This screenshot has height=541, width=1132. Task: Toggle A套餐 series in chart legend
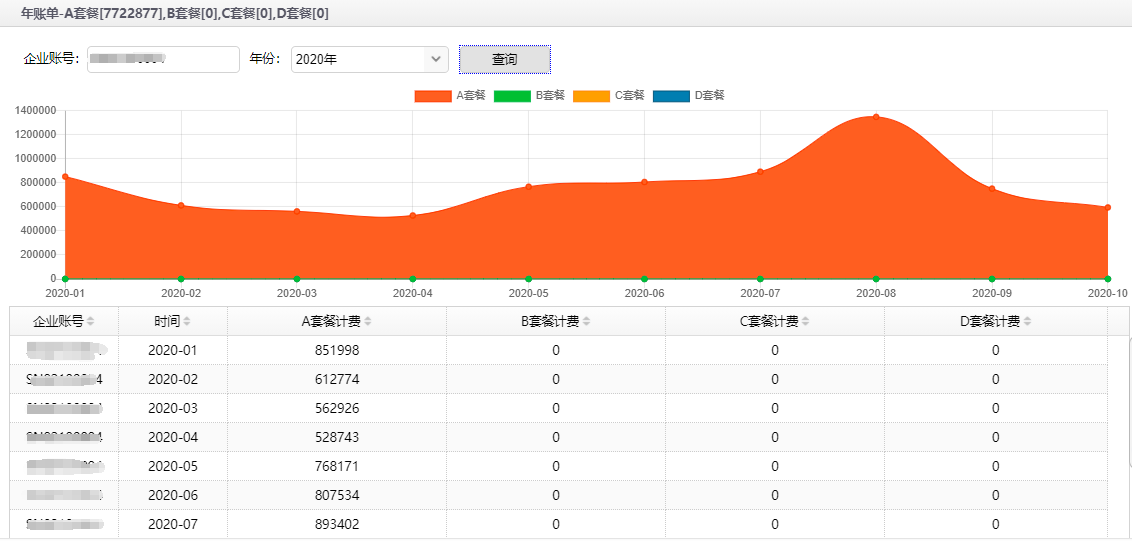pyautogui.click(x=450, y=96)
